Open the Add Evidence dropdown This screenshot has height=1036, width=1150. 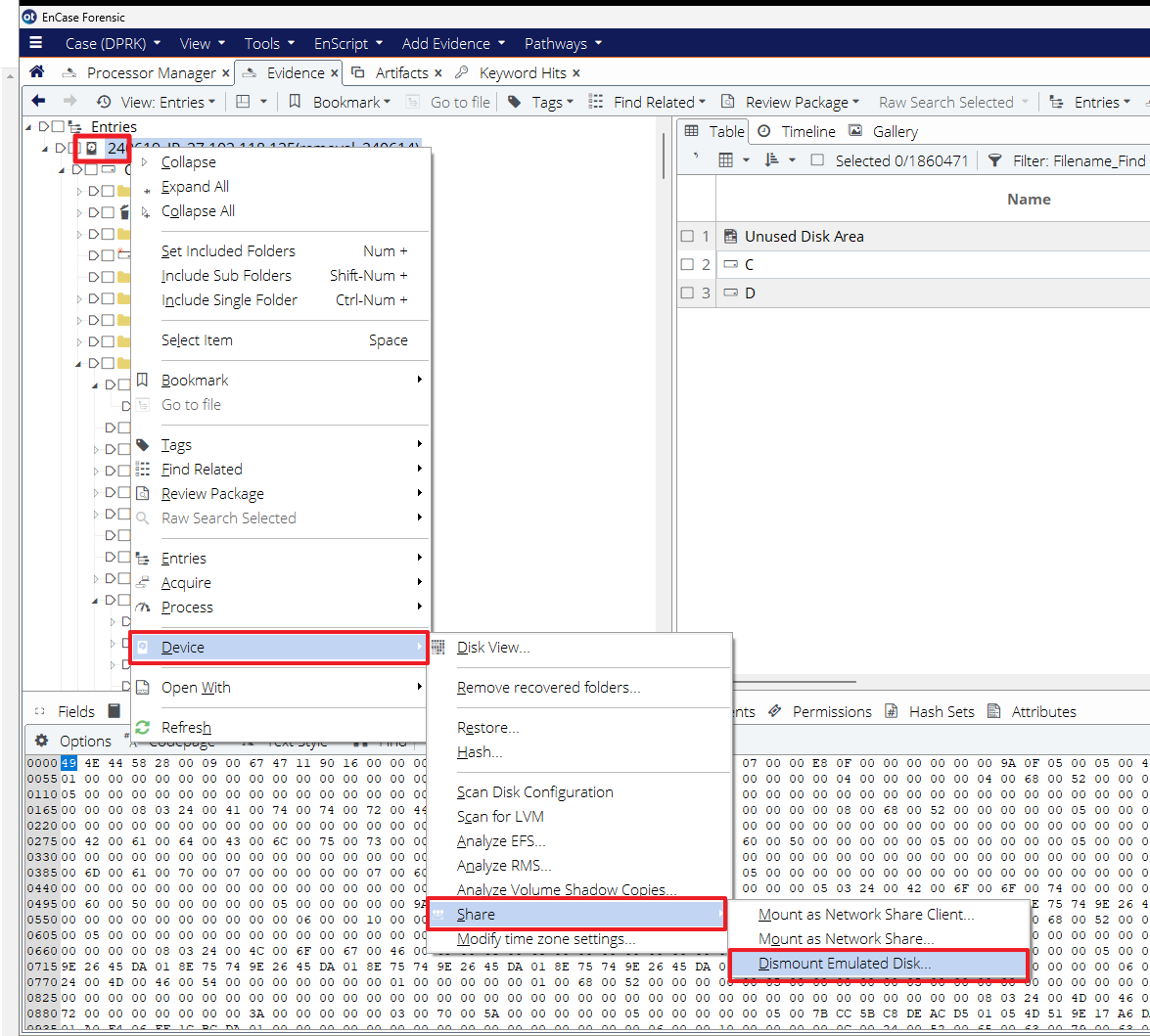[453, 43]
